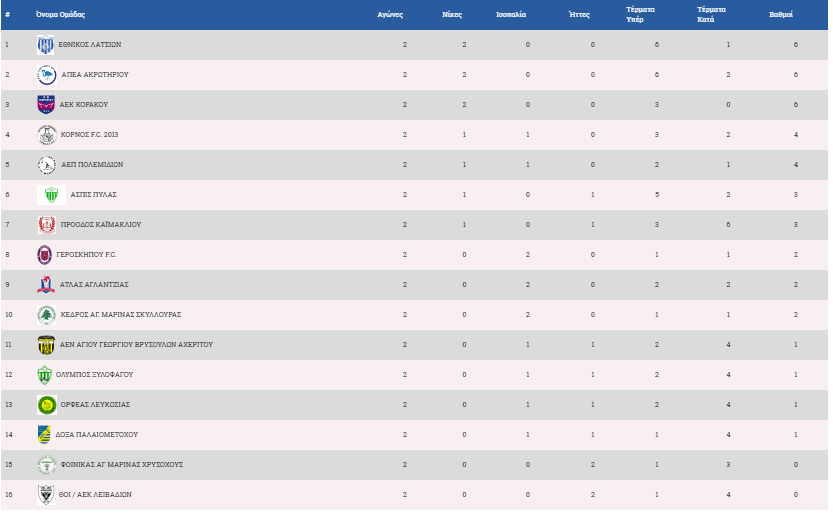
Task: Select the ΓΕΡΟΣΚΗΠΟΥ F.C. team name
Action: click(x=86, y=254)
